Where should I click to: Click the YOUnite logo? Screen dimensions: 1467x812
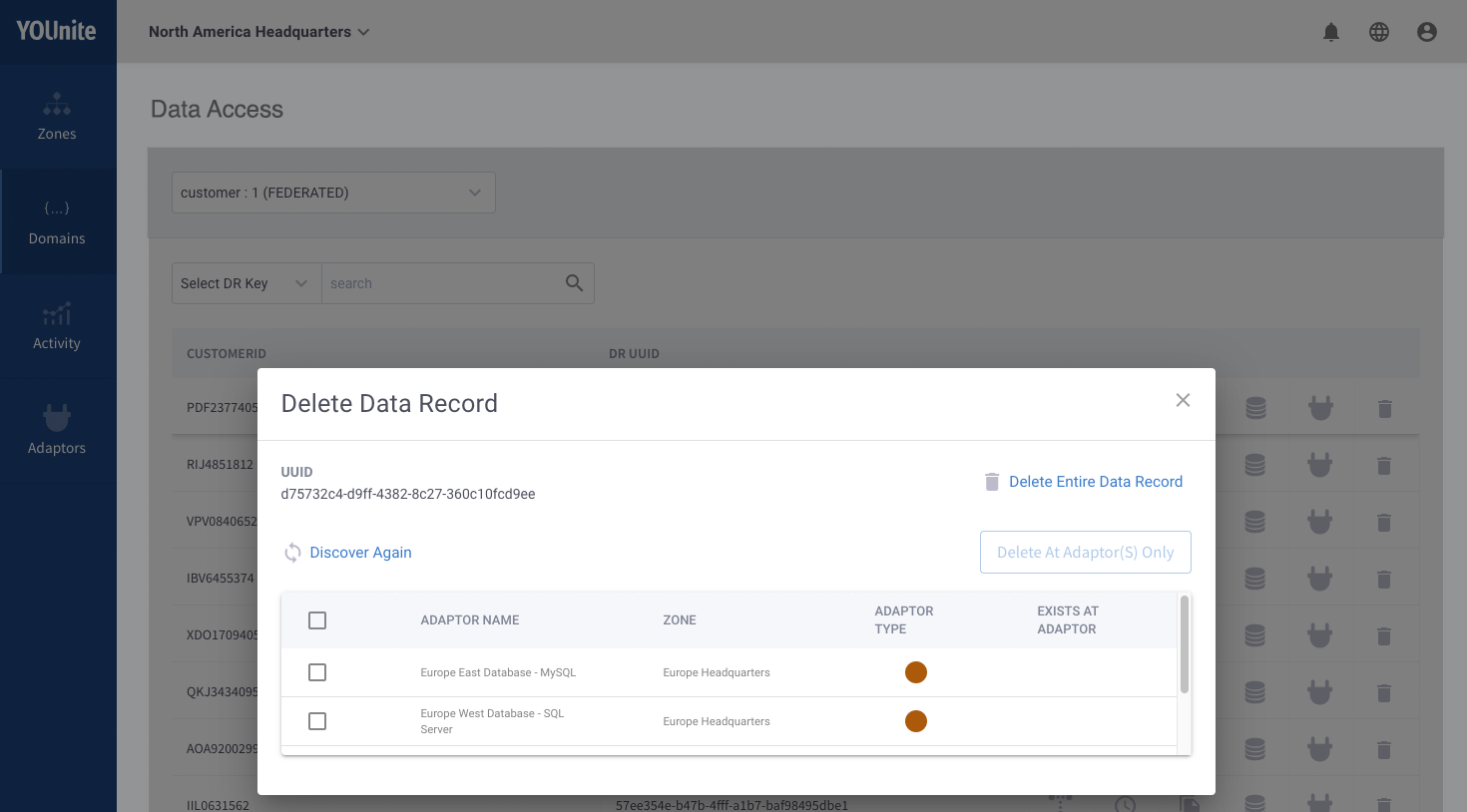[56, 31]
